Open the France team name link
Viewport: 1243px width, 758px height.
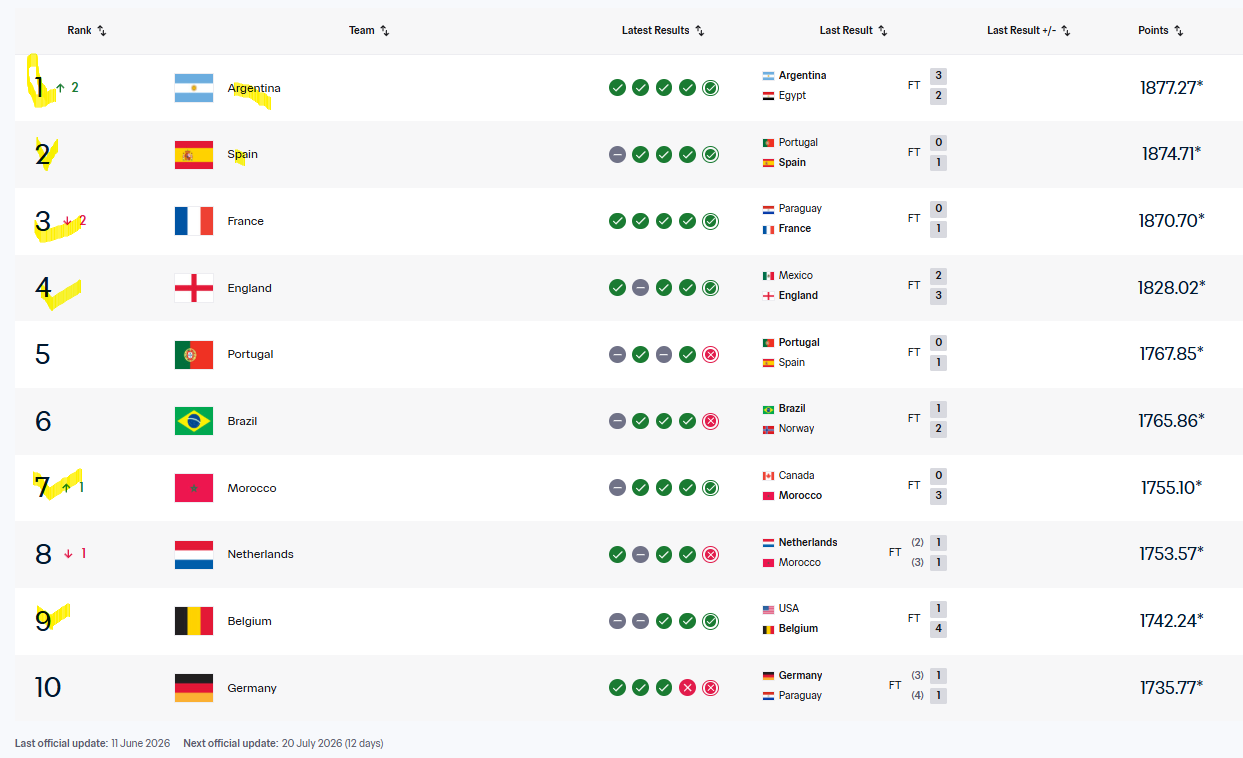point(246,221)
